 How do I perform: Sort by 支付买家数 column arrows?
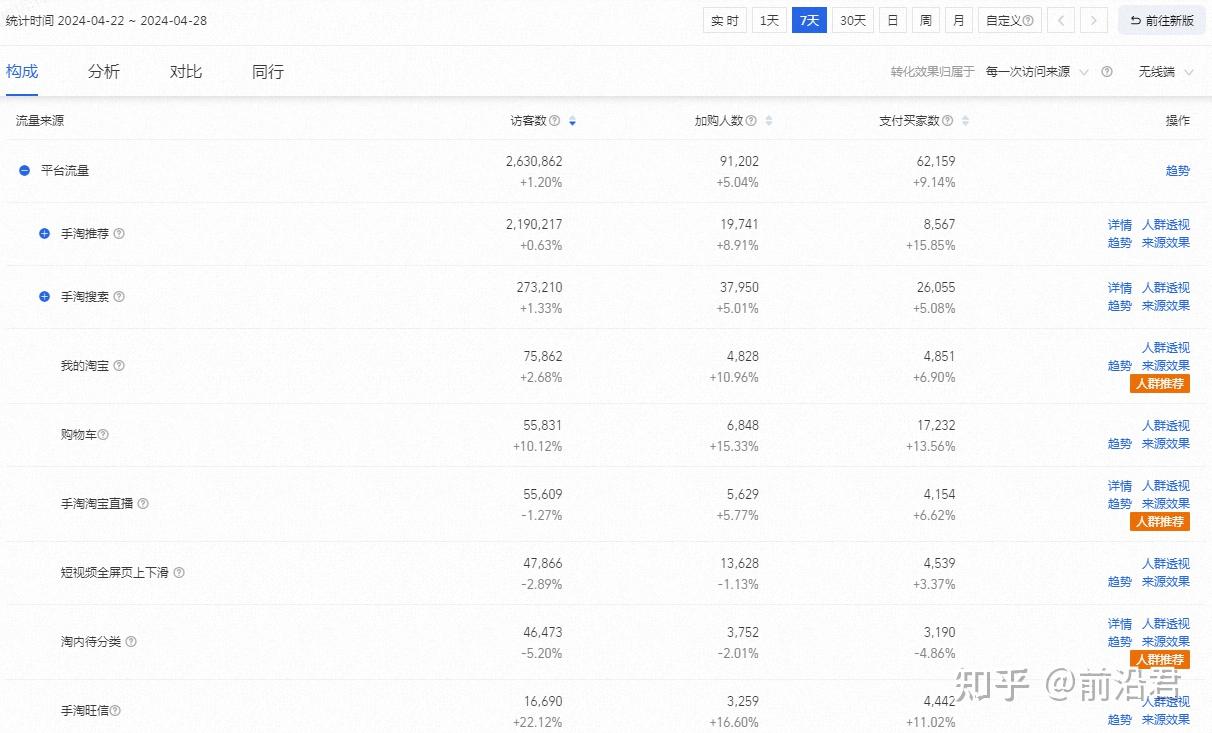[x=965, y=121]
